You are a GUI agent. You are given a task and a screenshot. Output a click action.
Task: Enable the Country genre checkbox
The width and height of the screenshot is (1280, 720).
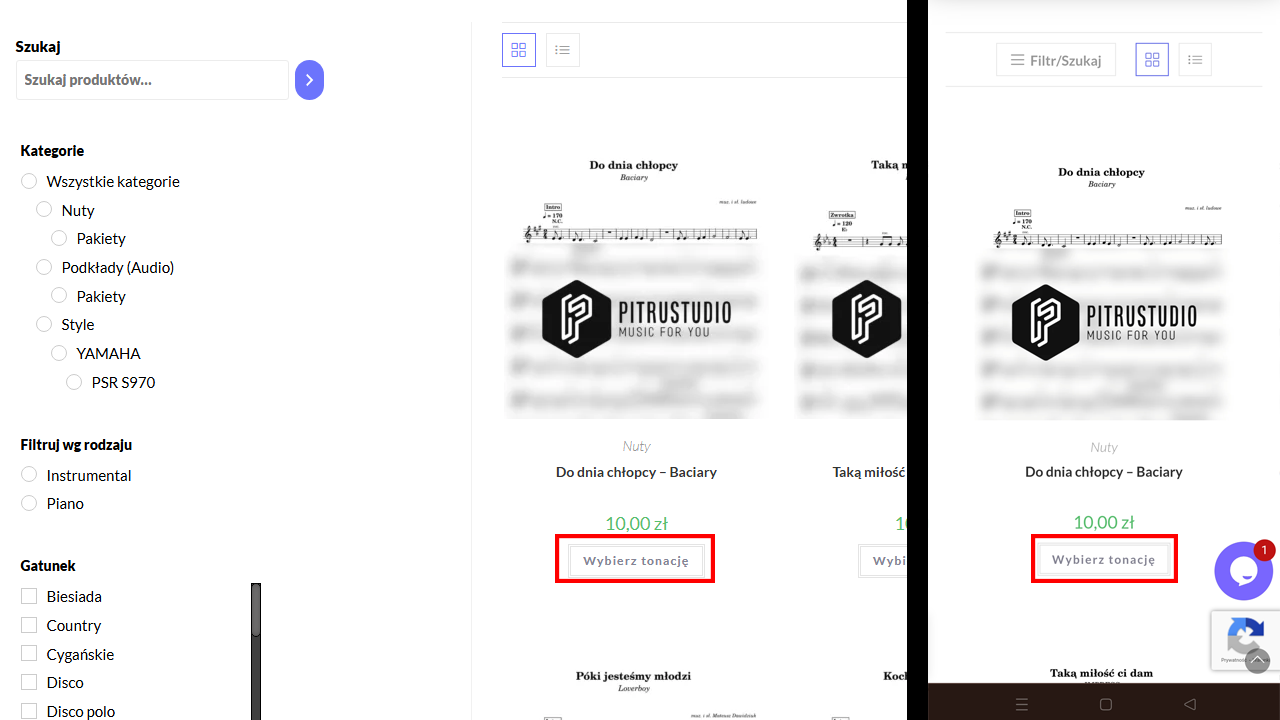29,625
